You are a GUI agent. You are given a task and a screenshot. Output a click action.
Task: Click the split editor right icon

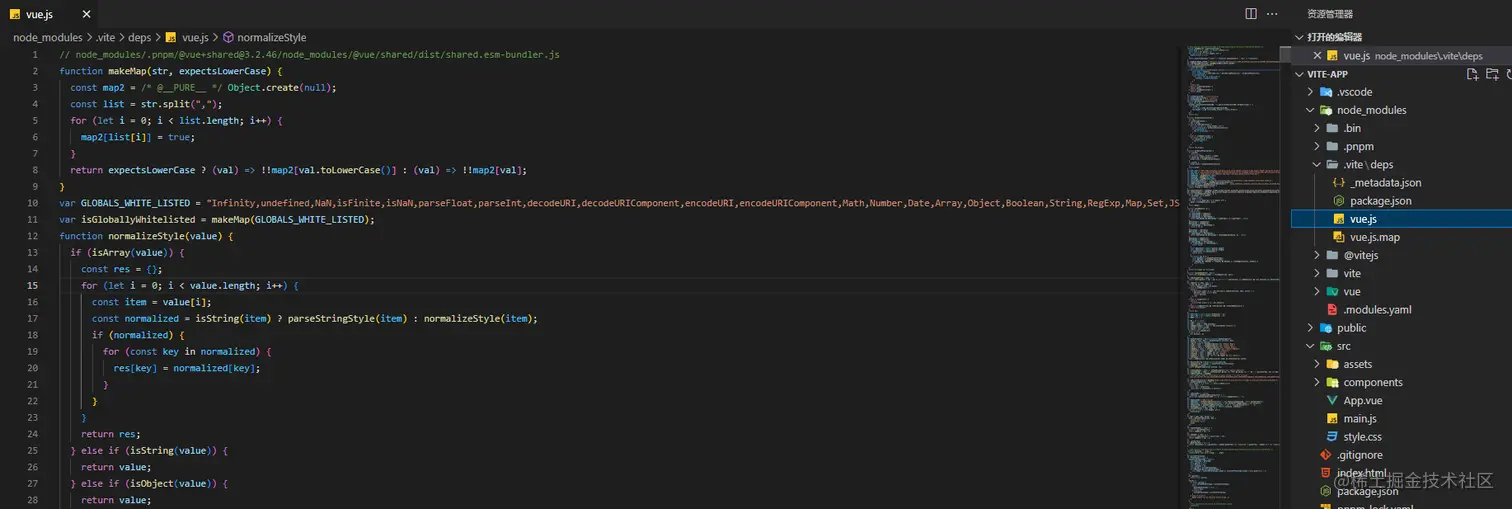click(1250, 14)
